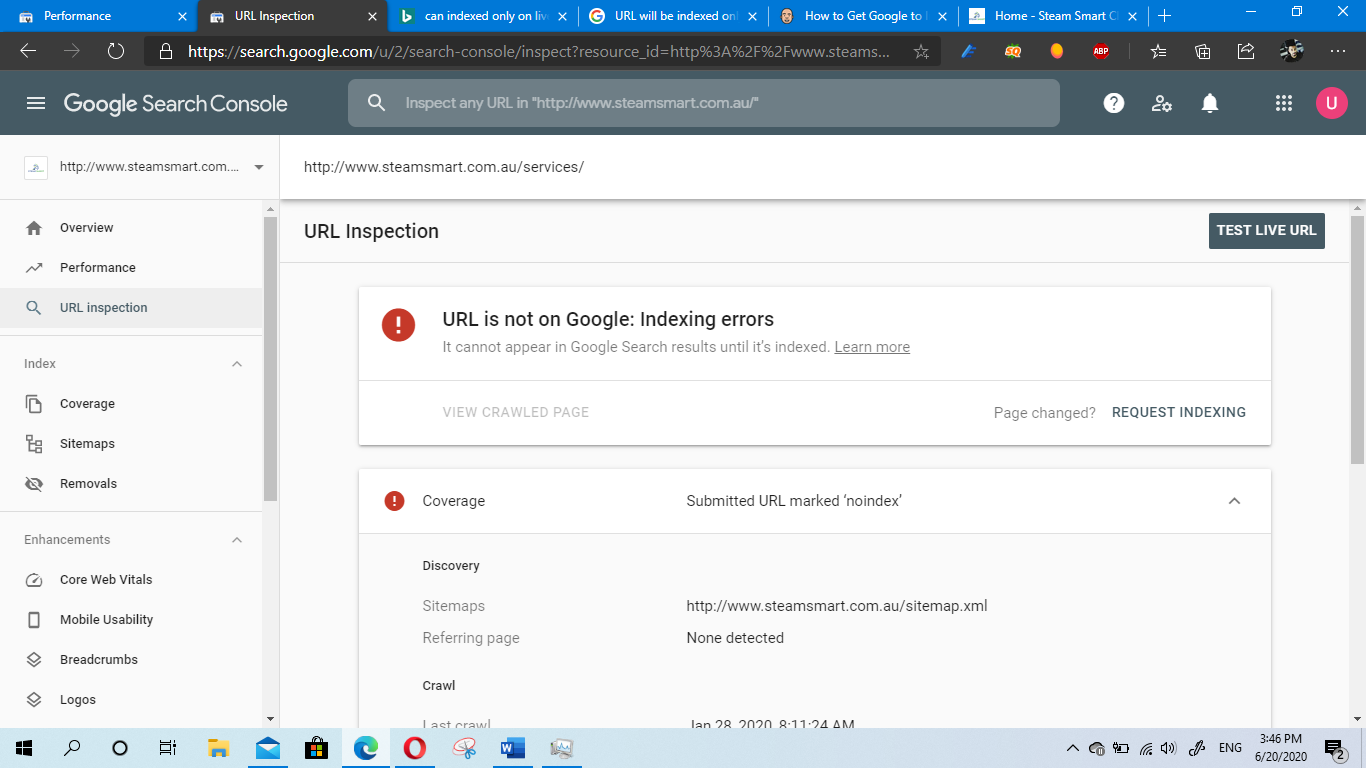Open the browser Favorites icon
Screen dimensions: 1366x768
pos(1158,51)
